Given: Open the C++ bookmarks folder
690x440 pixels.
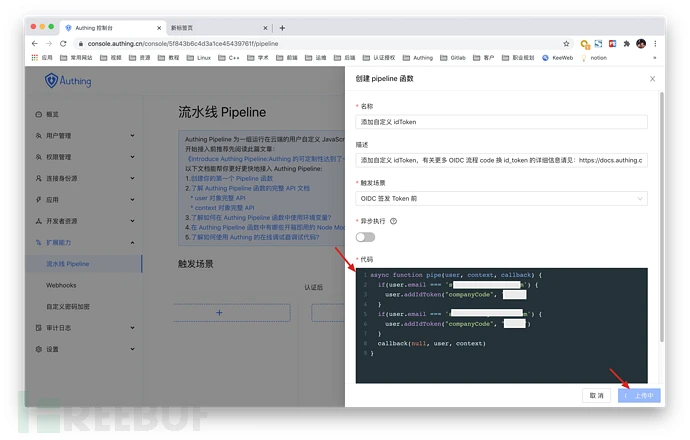Looking at the screenshot, I should click(229, 58).
